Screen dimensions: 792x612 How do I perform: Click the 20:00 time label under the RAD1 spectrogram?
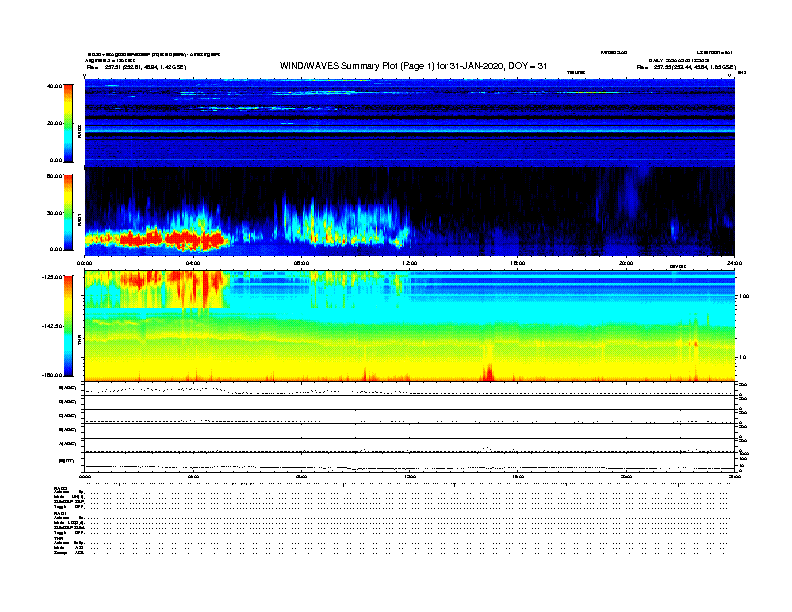pos(626,263)
